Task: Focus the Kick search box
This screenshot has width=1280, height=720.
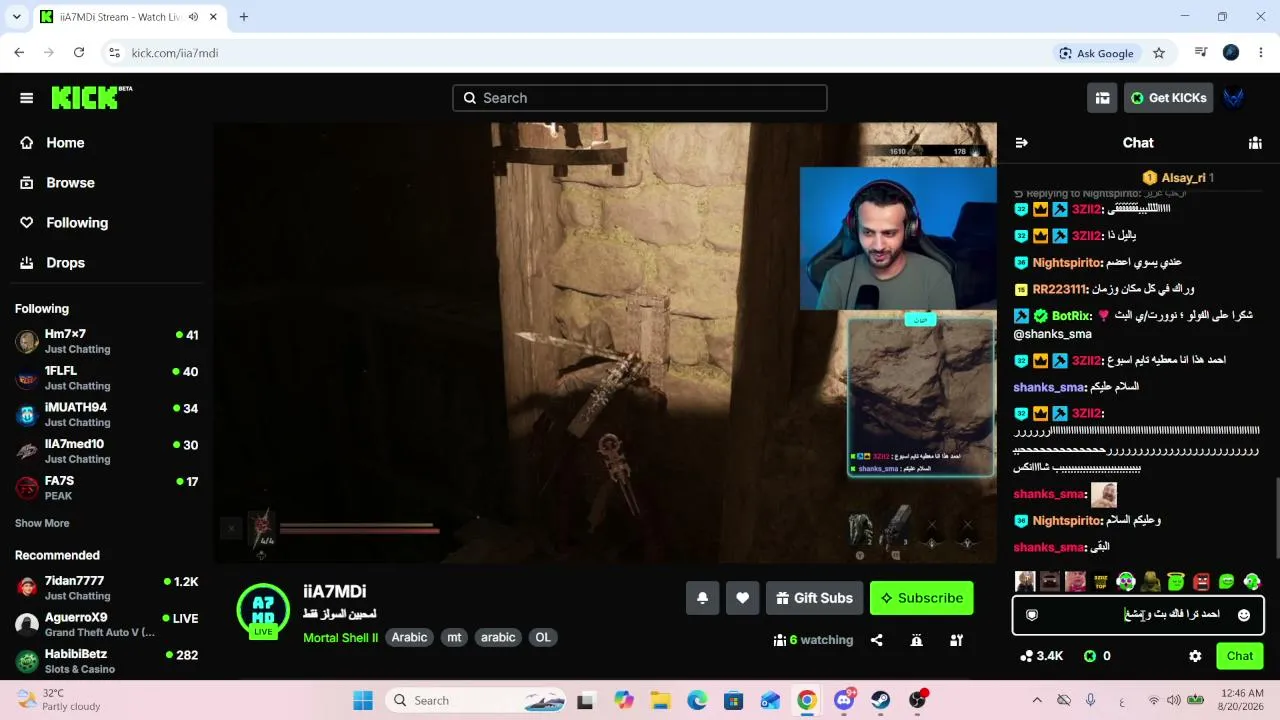Action: tap(640, 98)
